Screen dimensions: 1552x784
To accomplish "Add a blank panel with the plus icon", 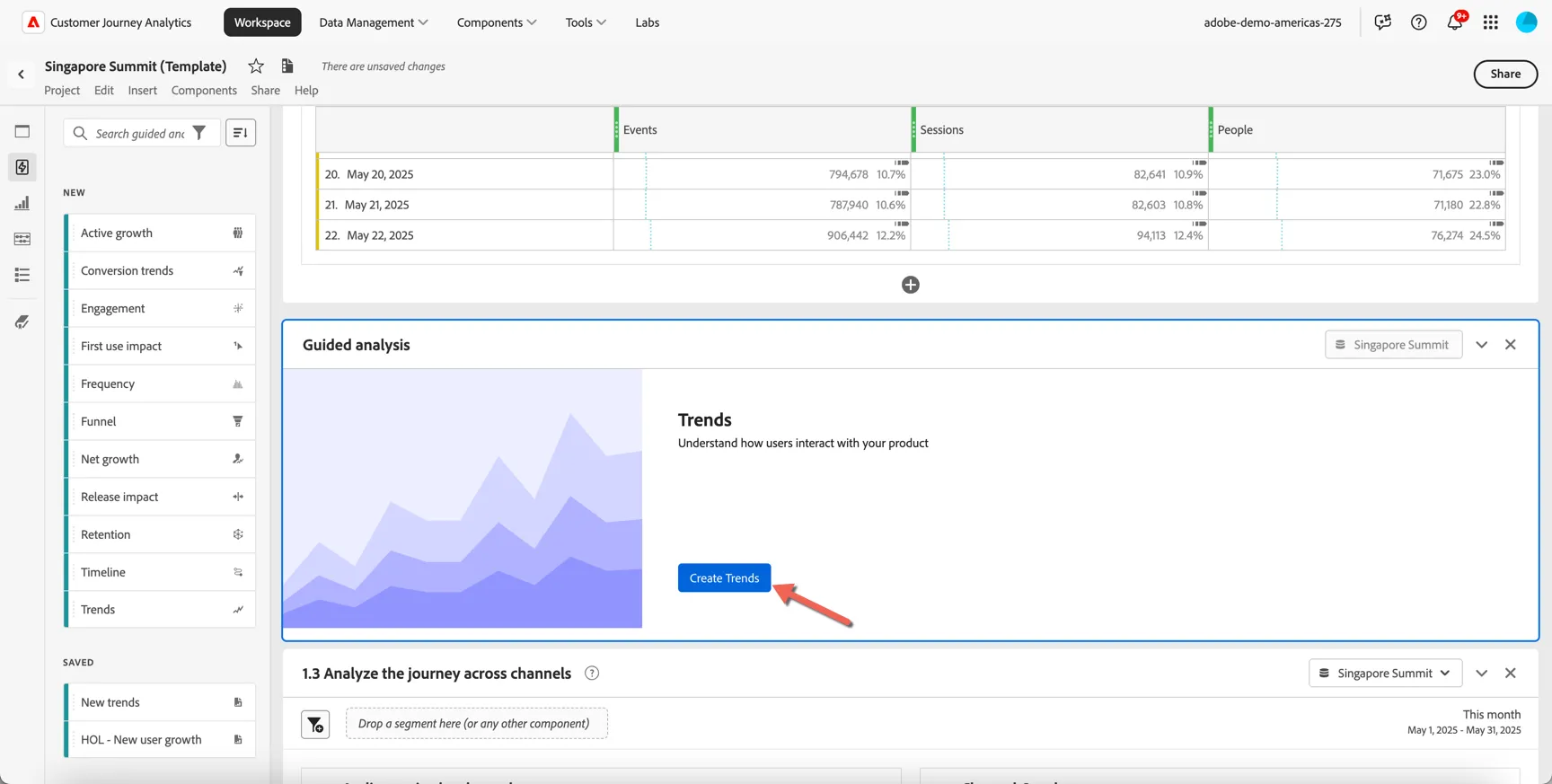I will pyautogui.click(x=911, y=285).
